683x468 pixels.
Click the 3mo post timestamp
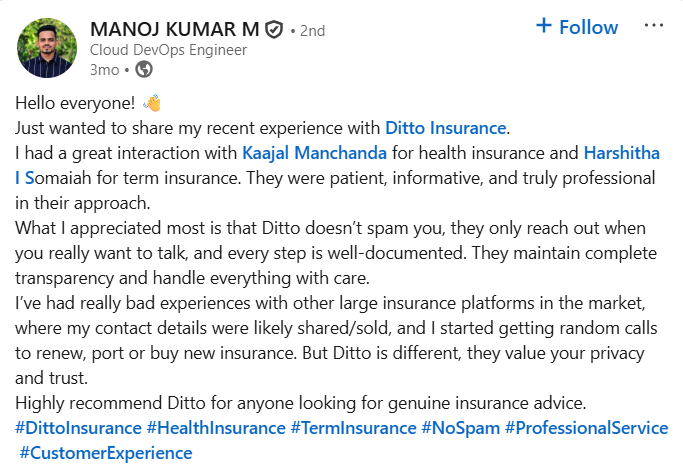pyautogui.click(x=105, y=70)
